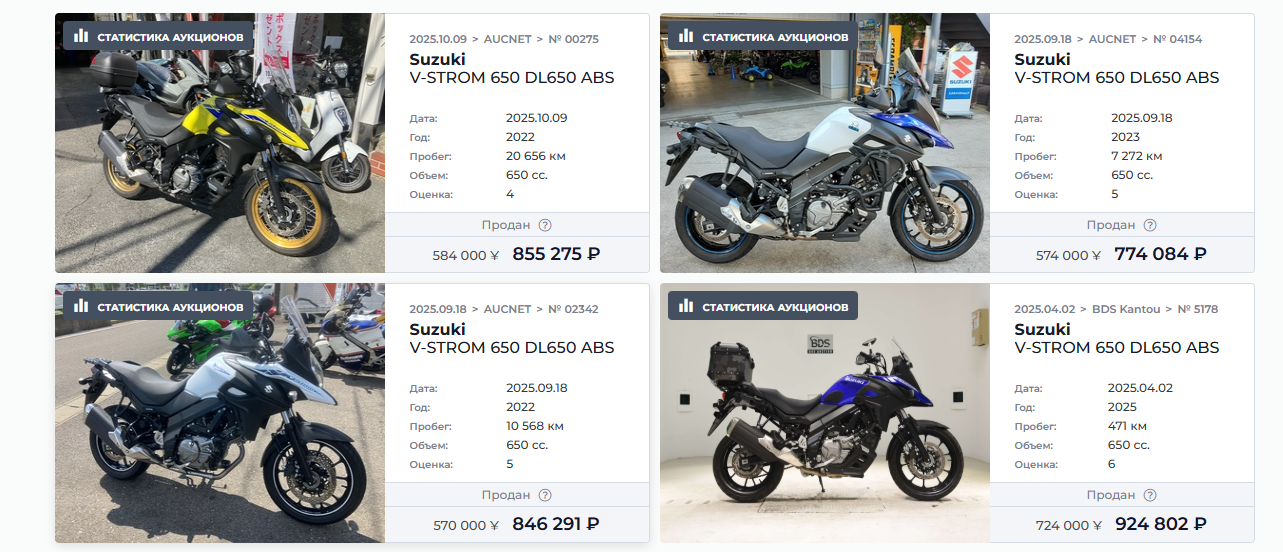Open auction statistics badge on the yellow V-Strom photo

pos(158,37)
